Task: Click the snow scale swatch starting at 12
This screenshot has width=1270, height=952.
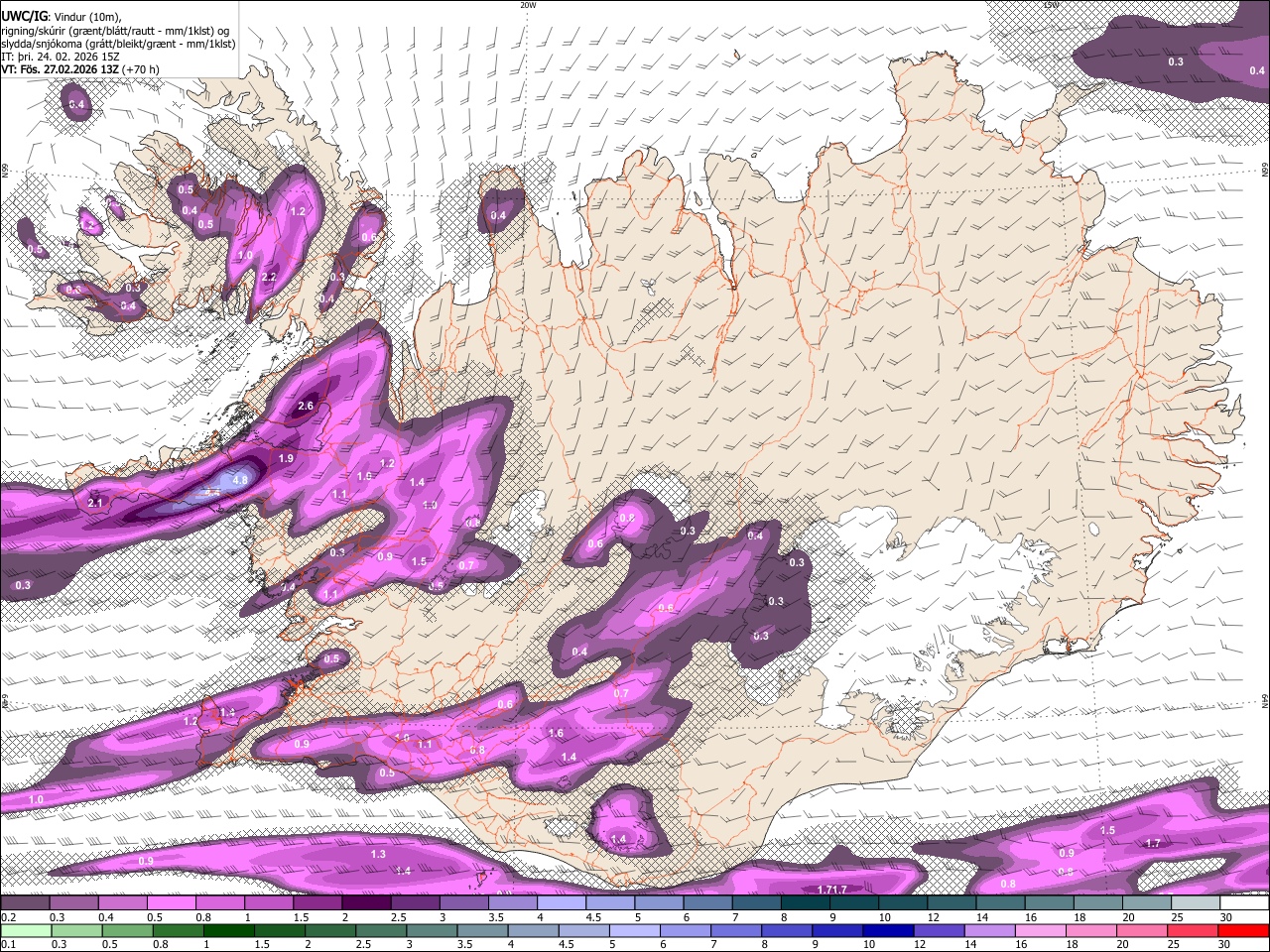Action: pos(952,902)
